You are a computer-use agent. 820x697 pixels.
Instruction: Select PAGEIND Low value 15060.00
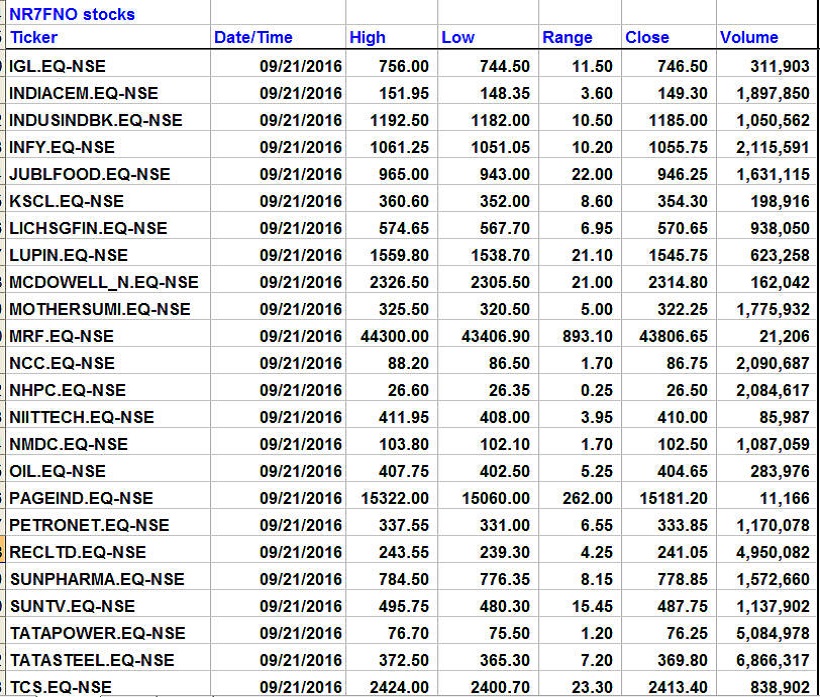click(496, 498)
